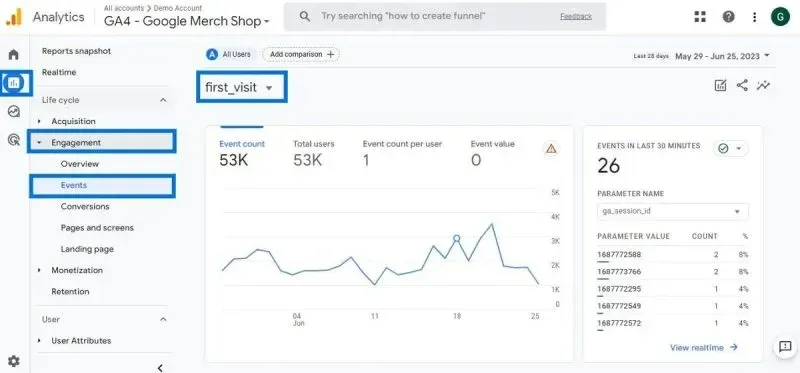
Task: Collapse the Life cycle section
Action: pos(163,100)
